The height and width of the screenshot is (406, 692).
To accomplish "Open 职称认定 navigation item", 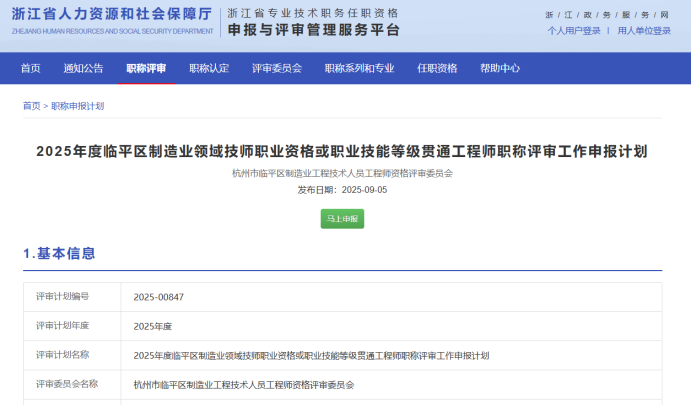I will (x=209, y=68).
